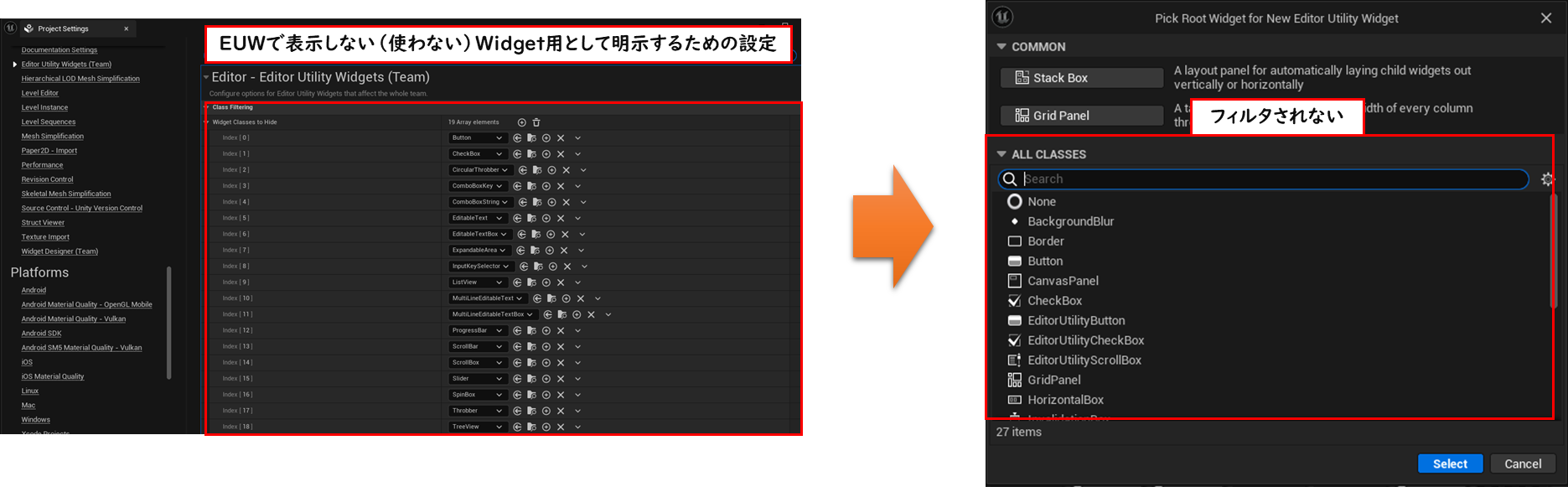Collapse the ALL CLASSES section
1568x487 pixels.
[1001, 154]
